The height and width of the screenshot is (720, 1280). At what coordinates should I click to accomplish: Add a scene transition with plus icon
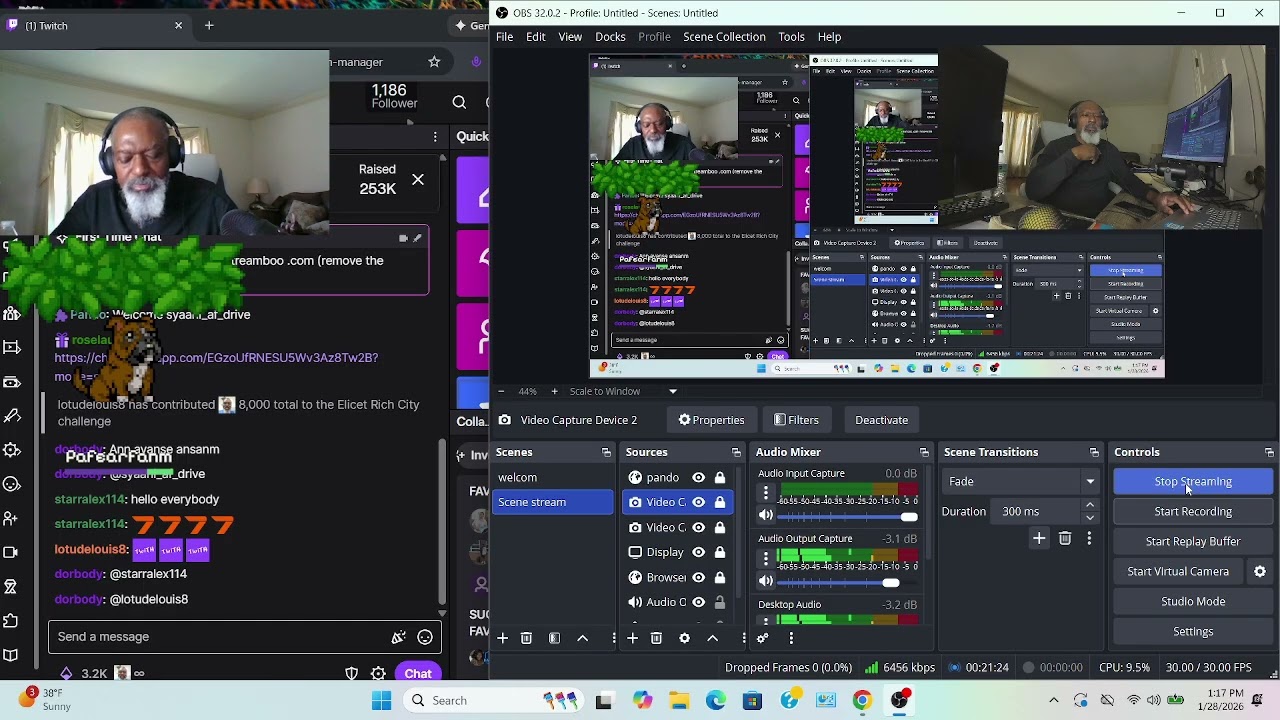[x=1039, y=539]
